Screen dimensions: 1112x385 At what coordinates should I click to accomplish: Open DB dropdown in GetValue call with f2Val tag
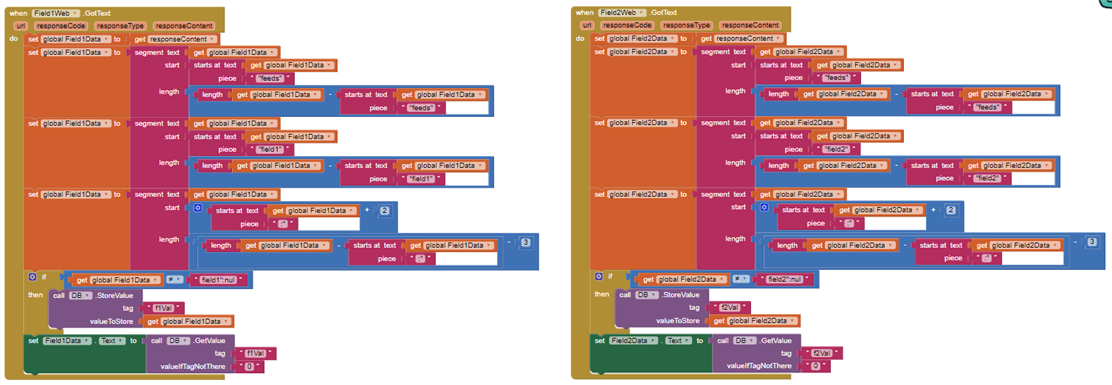(745, 341)
